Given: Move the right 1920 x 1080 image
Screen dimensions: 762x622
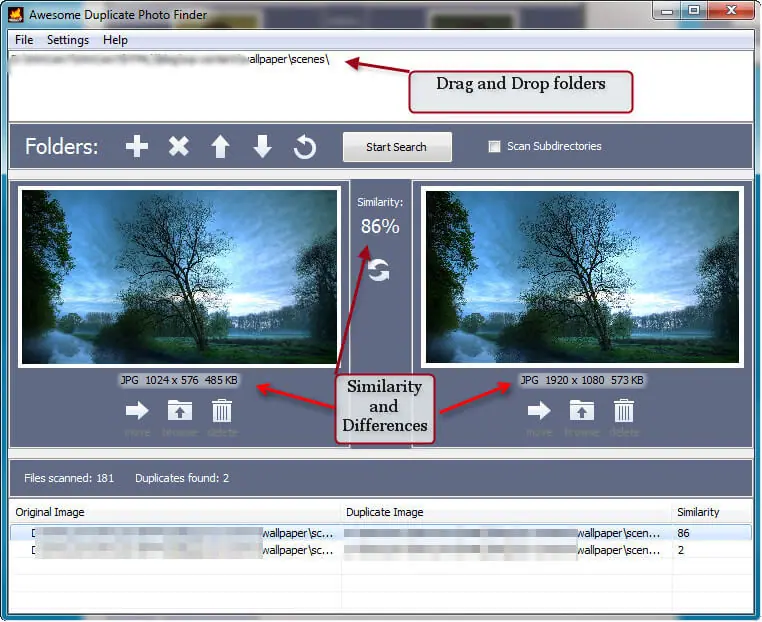Looking at the screenshot, I should pos(539,411).
